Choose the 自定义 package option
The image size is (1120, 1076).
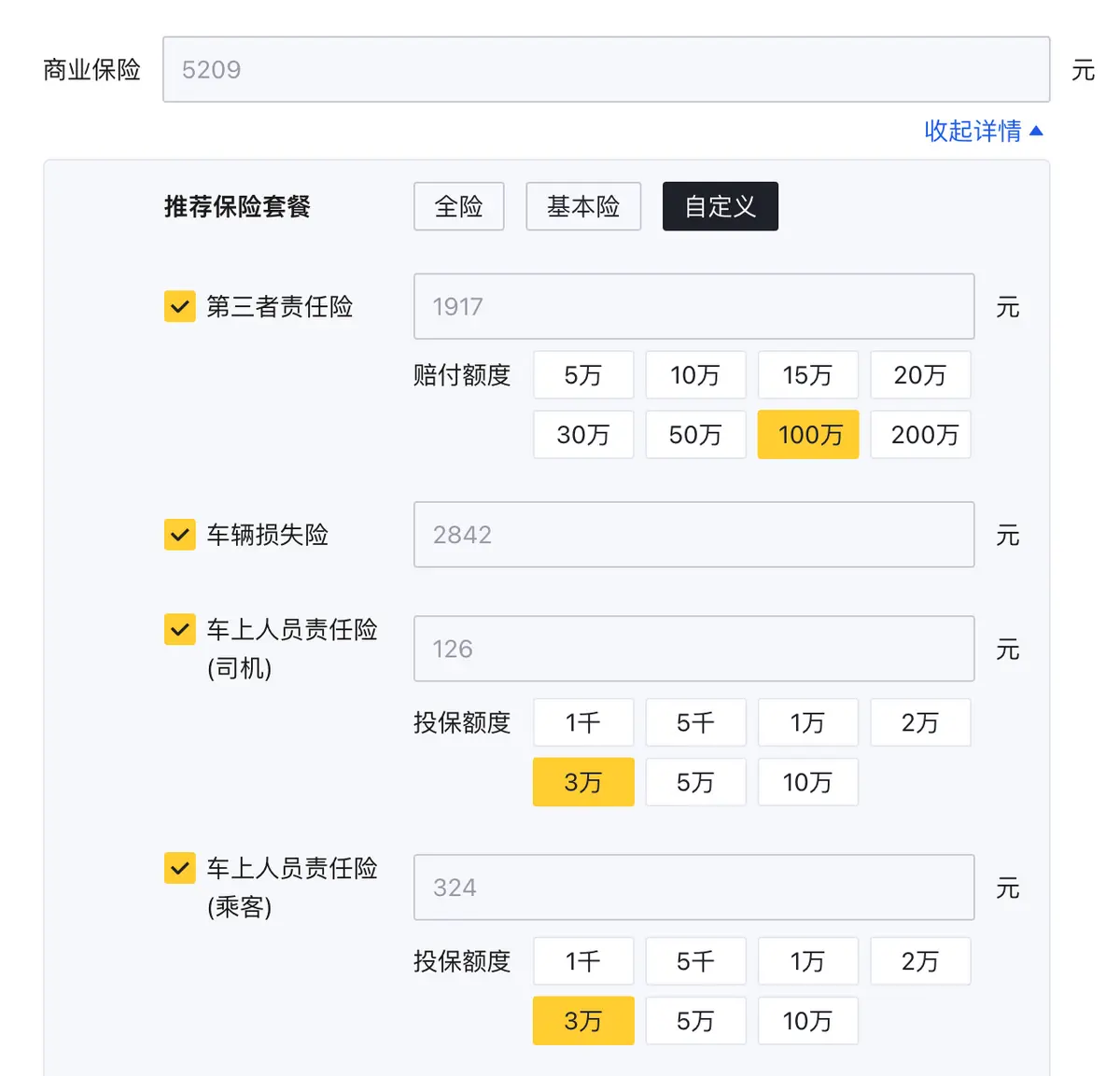[x=721, y=206]
